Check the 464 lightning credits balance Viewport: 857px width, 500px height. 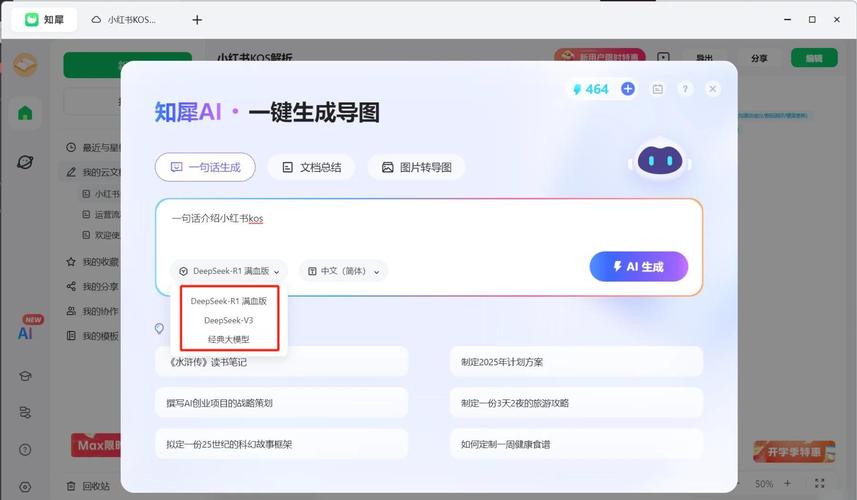[590, 89]
